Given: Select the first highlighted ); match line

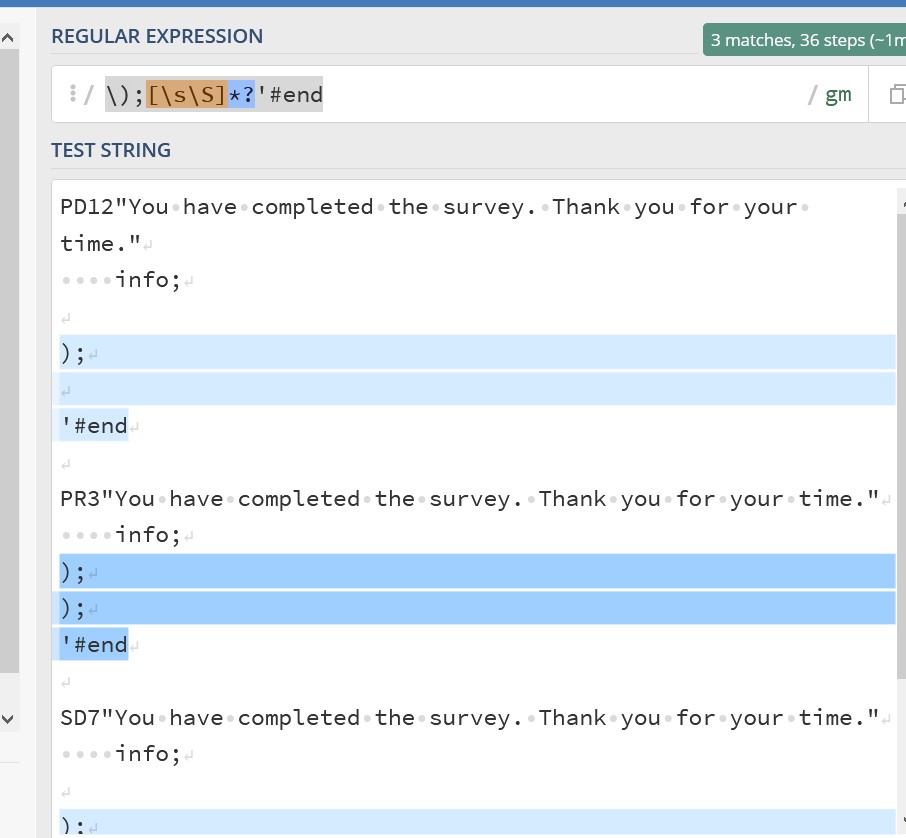Looking at the screenshot, I should coord(73,352).
